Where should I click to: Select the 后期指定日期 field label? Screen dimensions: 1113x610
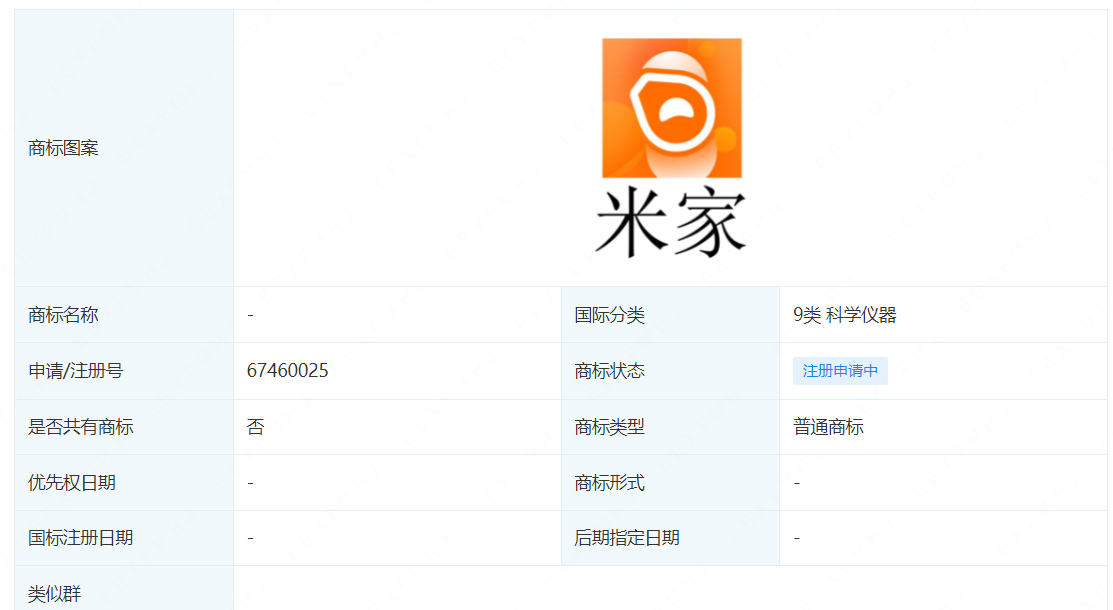(x=627, y=538)
